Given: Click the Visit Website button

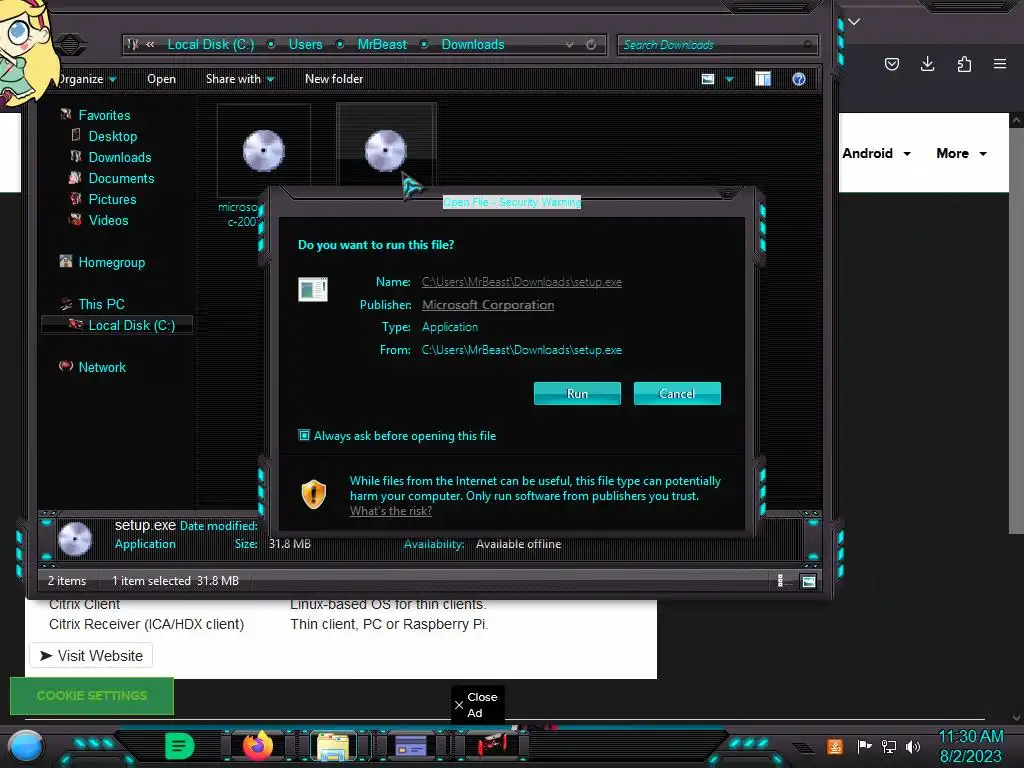Looking at the screenshot, I should pyautogui.click(x=91, y=656).
